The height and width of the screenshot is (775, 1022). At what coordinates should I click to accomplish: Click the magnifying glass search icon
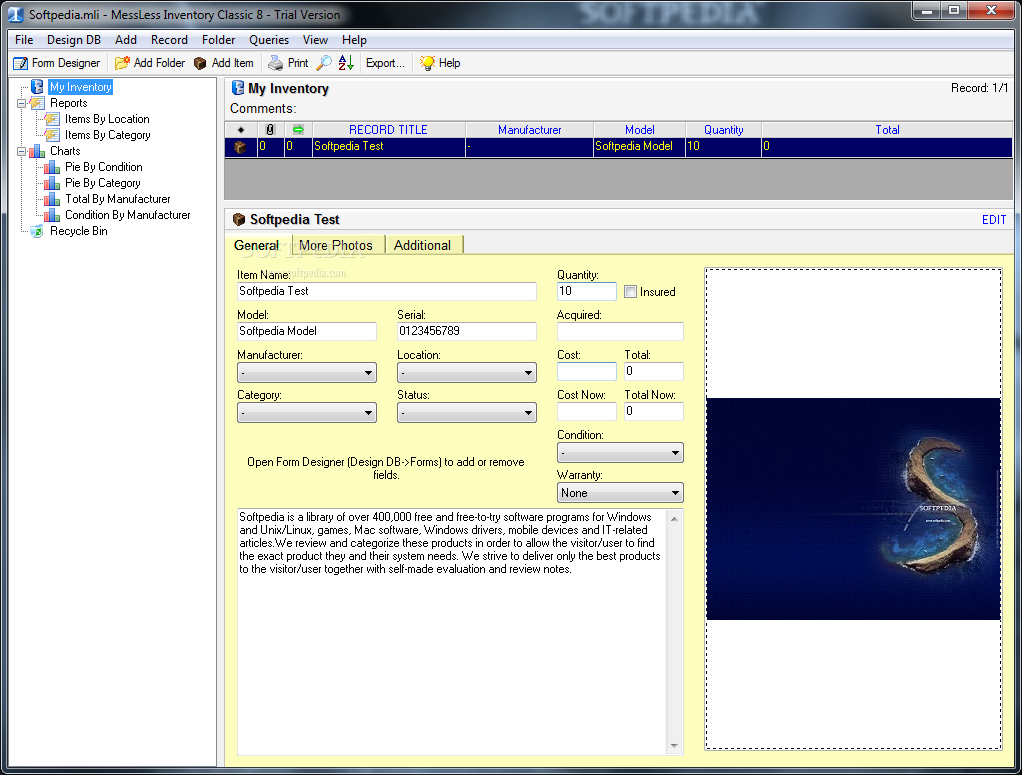(x=324, y=63)
